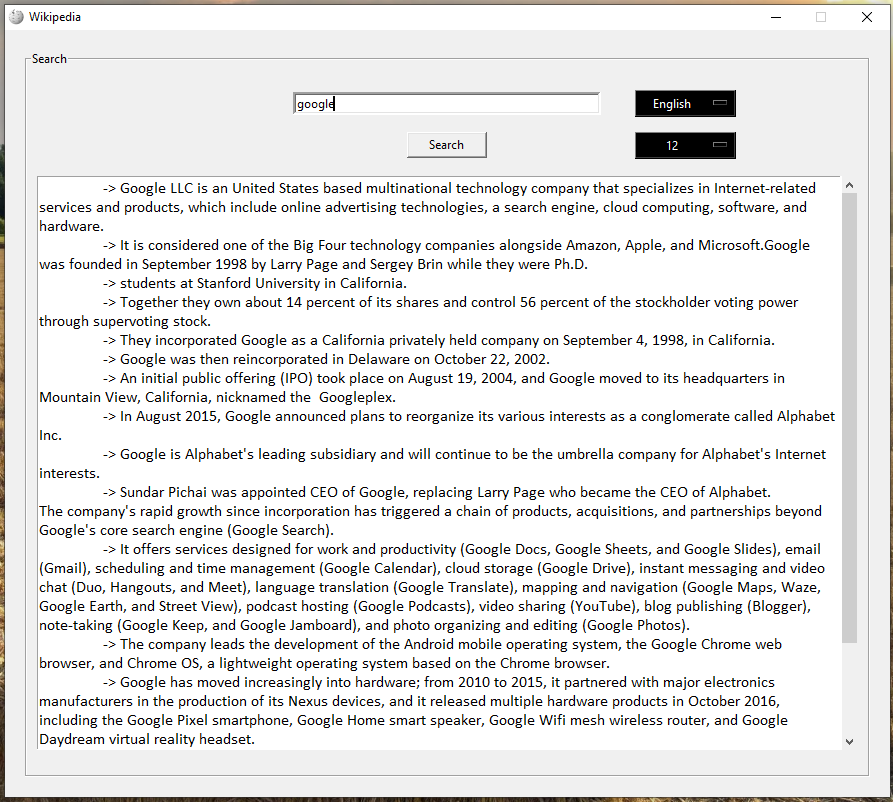The height and width of the screenshot is (802, 893).
Task: Click text 'Google is Alphabet's leading subsidiary'
Action: click(248, 455)
